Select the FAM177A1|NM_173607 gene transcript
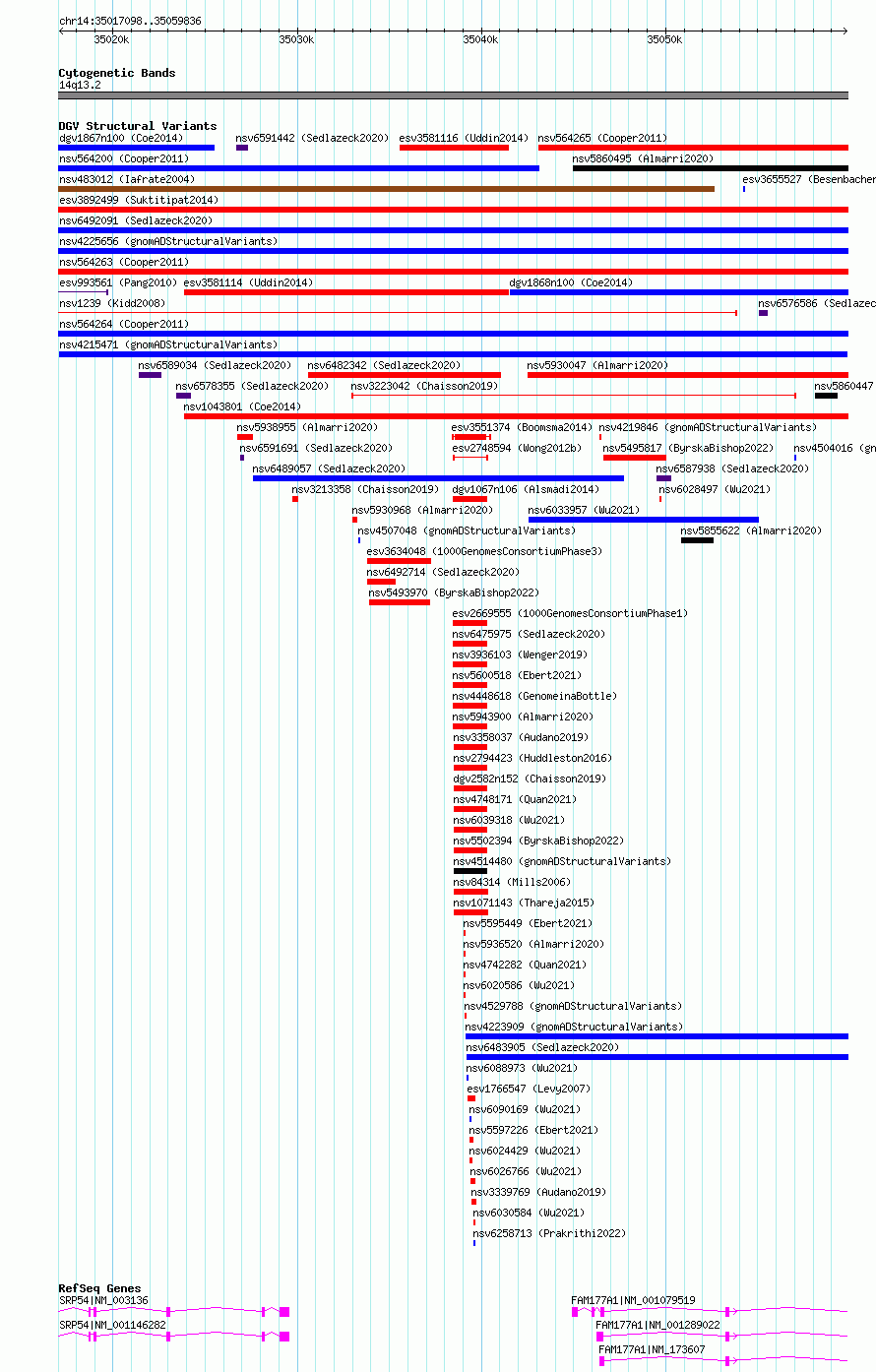Screen dimensions: 876x1372 tap(724, 1360)
